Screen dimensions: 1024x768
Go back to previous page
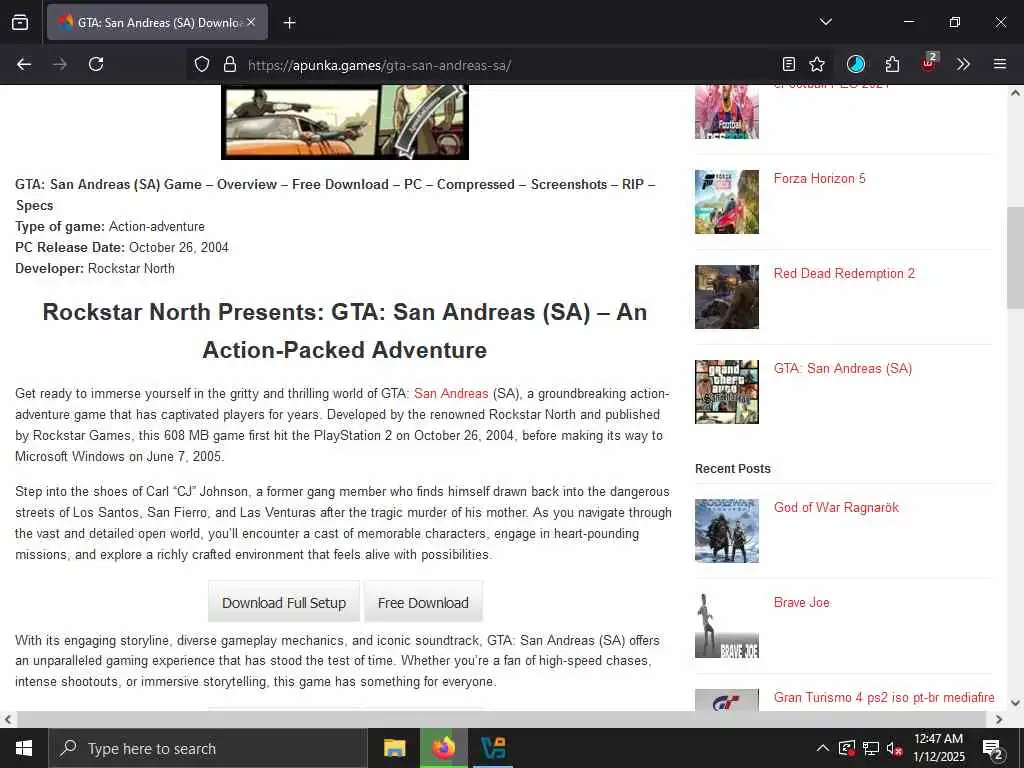point(24,64)
